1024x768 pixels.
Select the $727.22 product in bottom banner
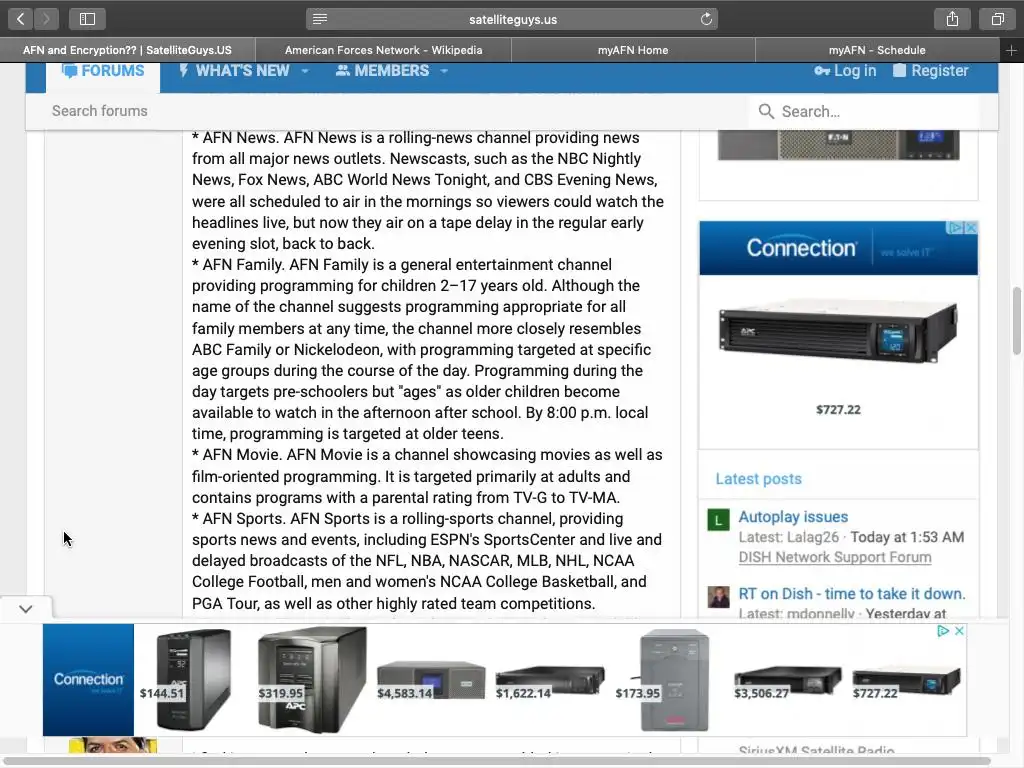(906, 682)
